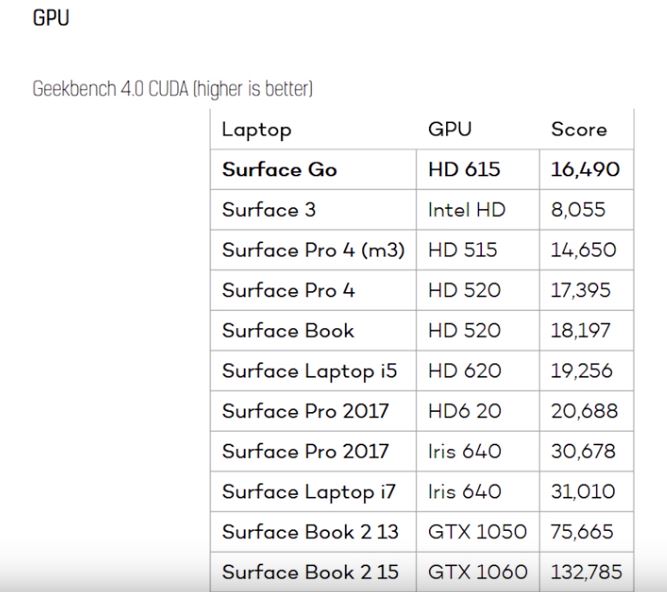
Task: Click the 17,395 score cell
Action: tap(584, 290)
